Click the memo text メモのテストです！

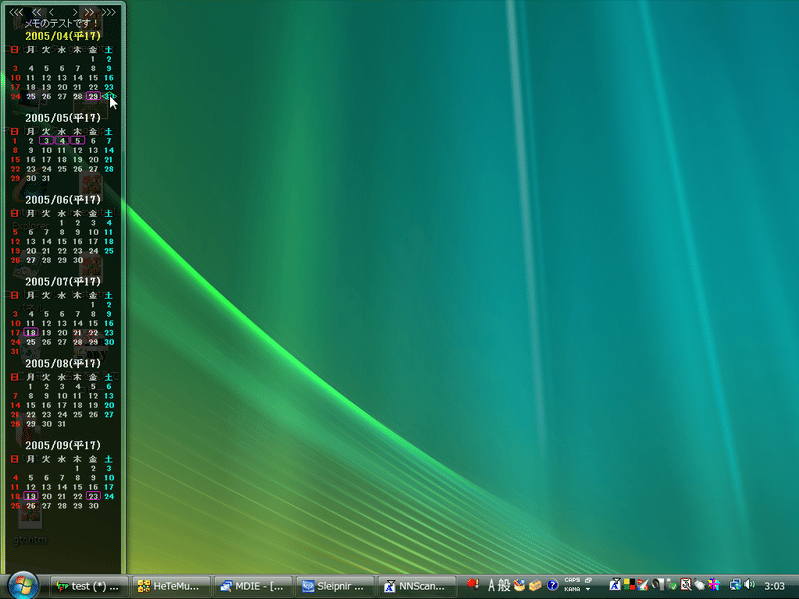click(x=61, y=23)
